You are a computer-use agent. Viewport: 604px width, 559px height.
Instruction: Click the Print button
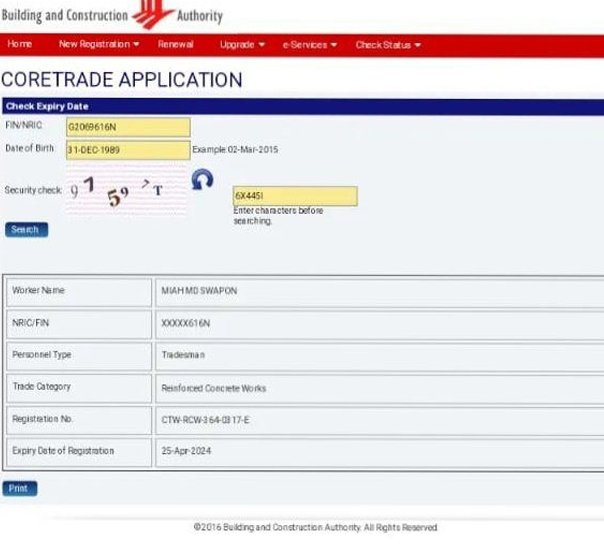(20, 488)
